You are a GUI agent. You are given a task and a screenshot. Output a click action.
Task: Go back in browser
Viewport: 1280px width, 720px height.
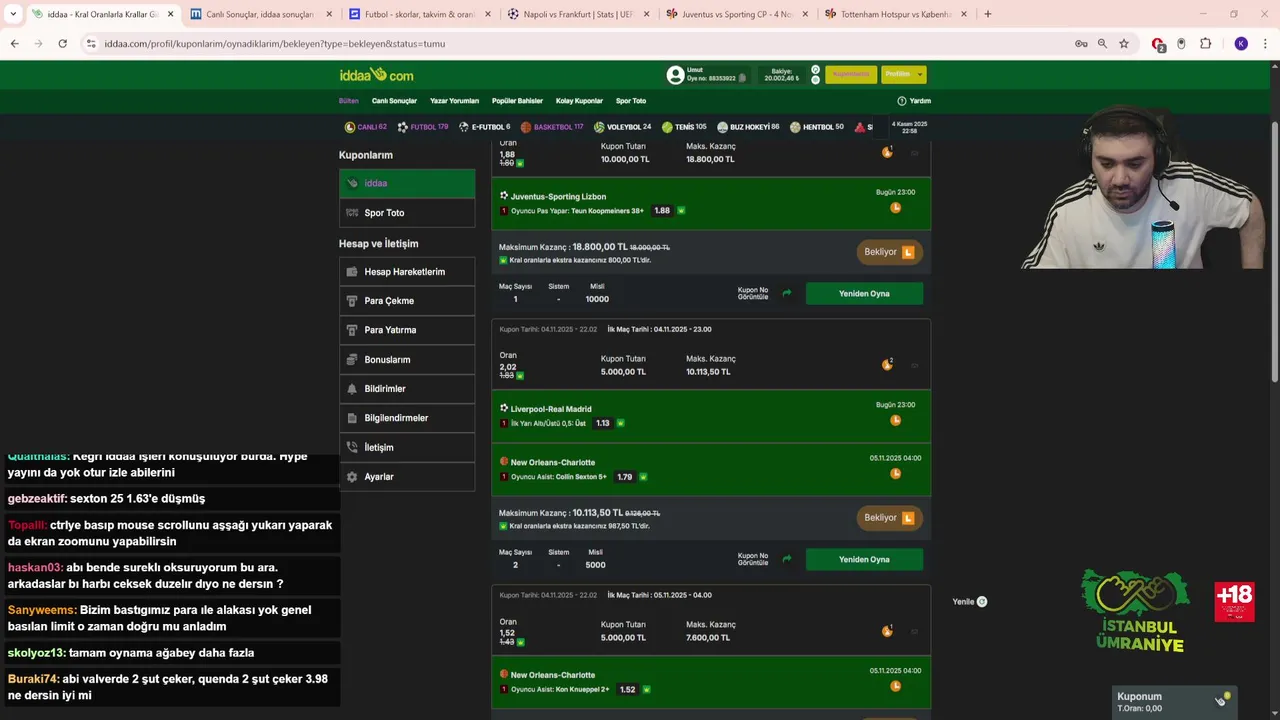click(14, 44)
